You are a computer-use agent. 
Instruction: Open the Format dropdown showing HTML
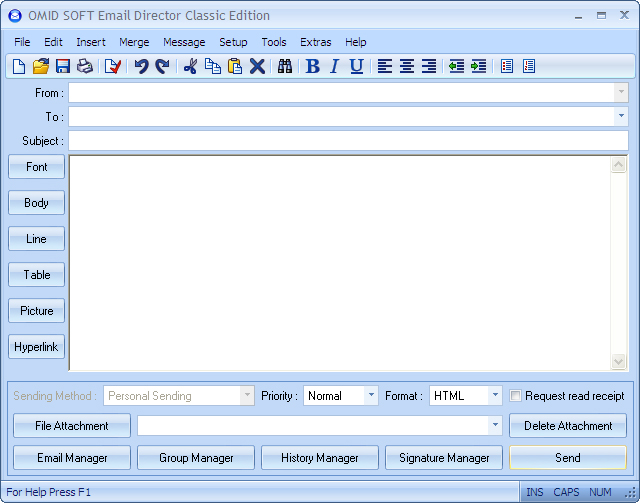[x=495, y=396]
